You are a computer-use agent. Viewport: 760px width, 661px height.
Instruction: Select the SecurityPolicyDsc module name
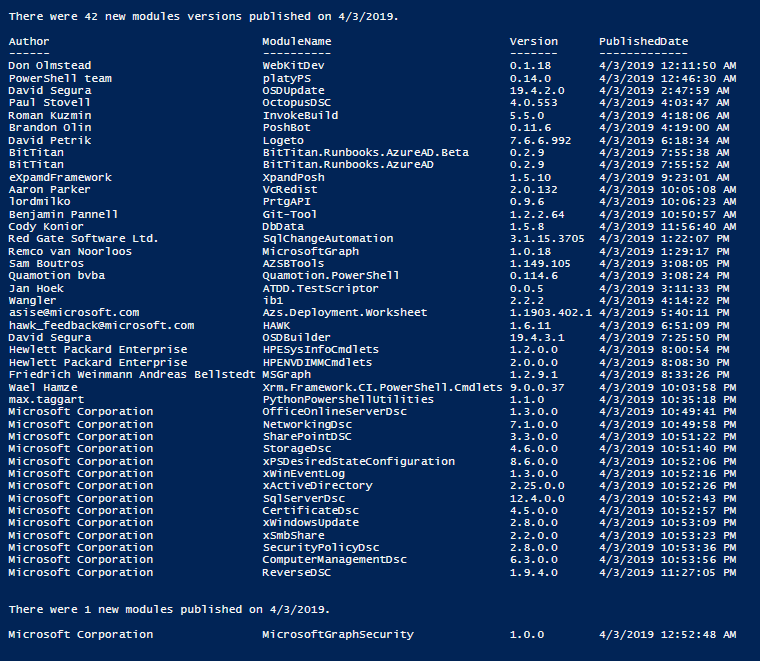coord(321,548)
